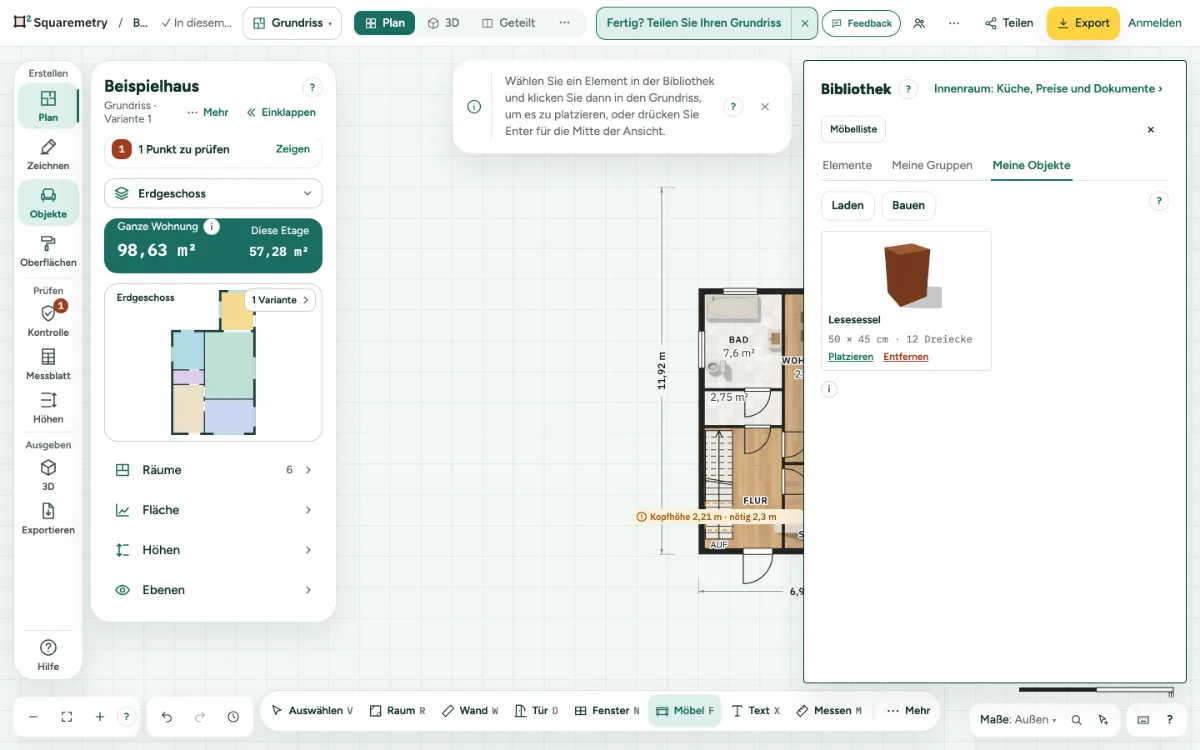Open the Zeichnen tool in the sidebar
The image size is (1200, 750).
[x=48, y=155]
